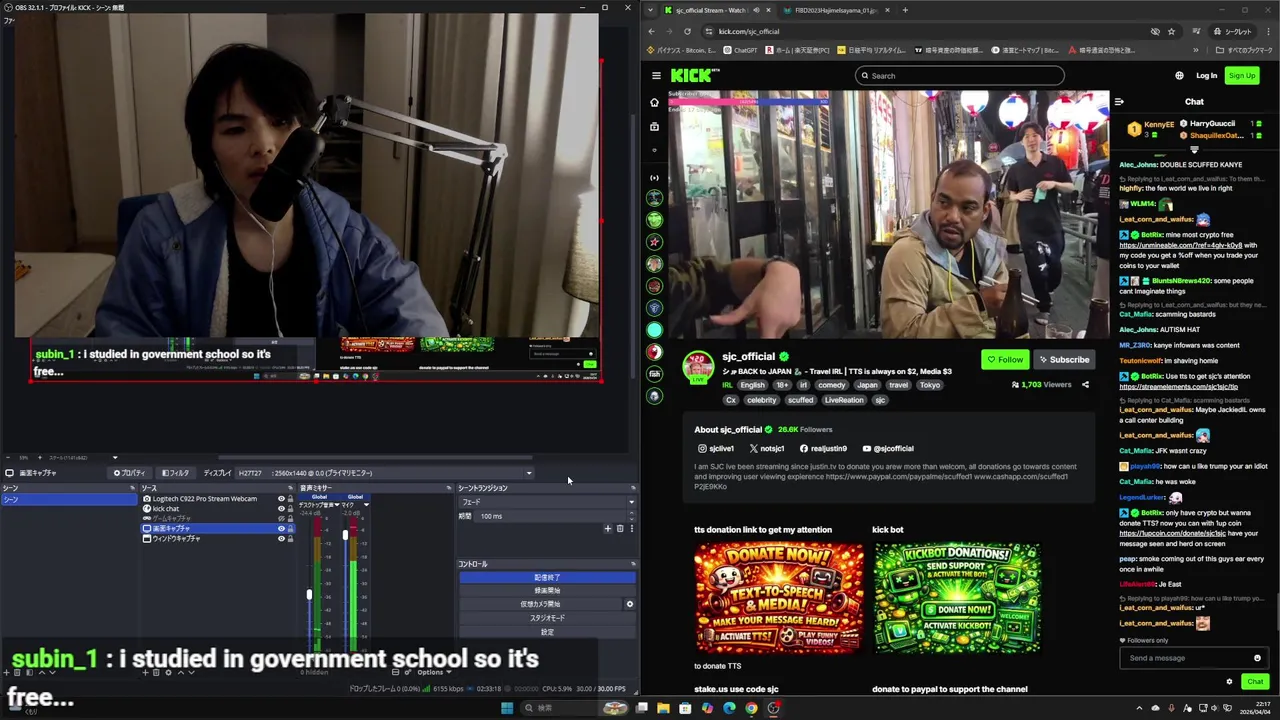Open the フェード transition dropdown

(x=547, y=502)
